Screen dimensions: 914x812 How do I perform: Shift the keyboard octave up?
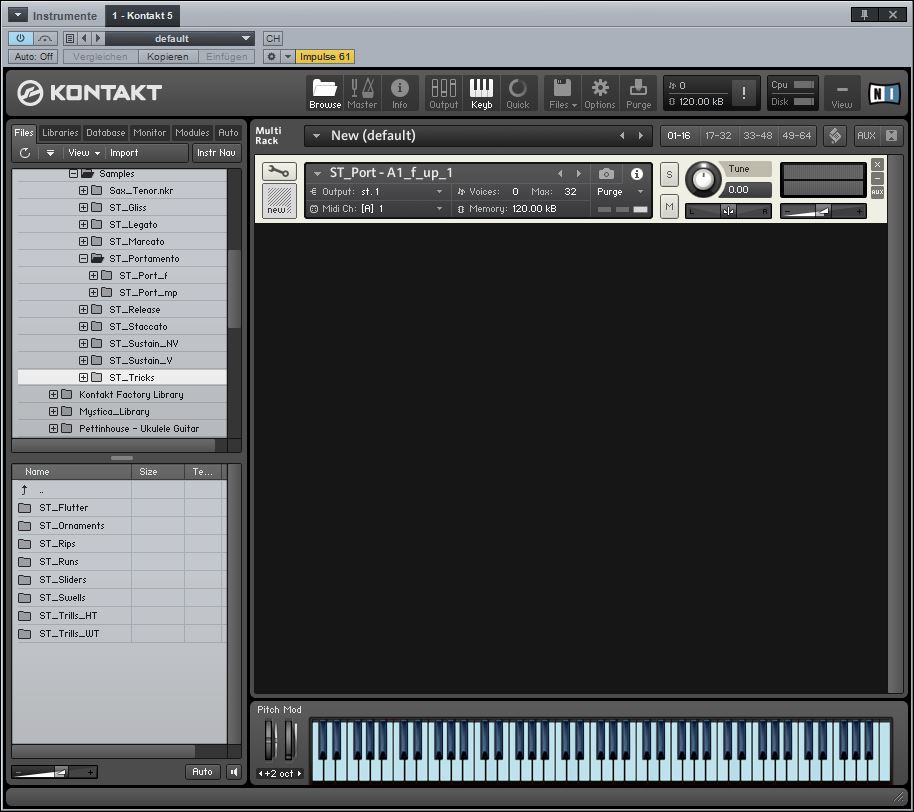pyautogui.click(x=300, y=774)
